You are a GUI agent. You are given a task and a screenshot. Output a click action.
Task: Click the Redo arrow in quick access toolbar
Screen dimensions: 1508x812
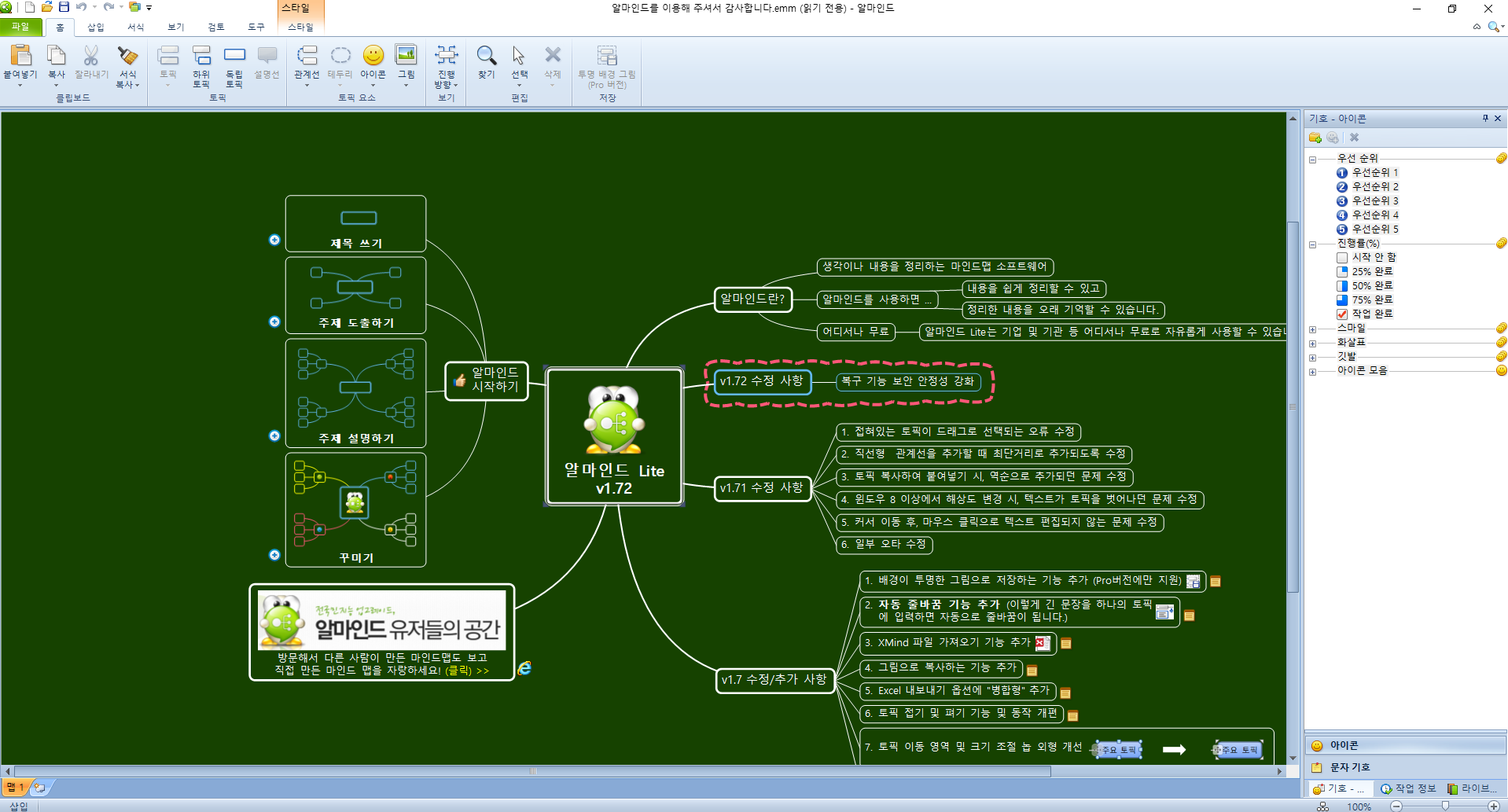click(x=109, y=7)
